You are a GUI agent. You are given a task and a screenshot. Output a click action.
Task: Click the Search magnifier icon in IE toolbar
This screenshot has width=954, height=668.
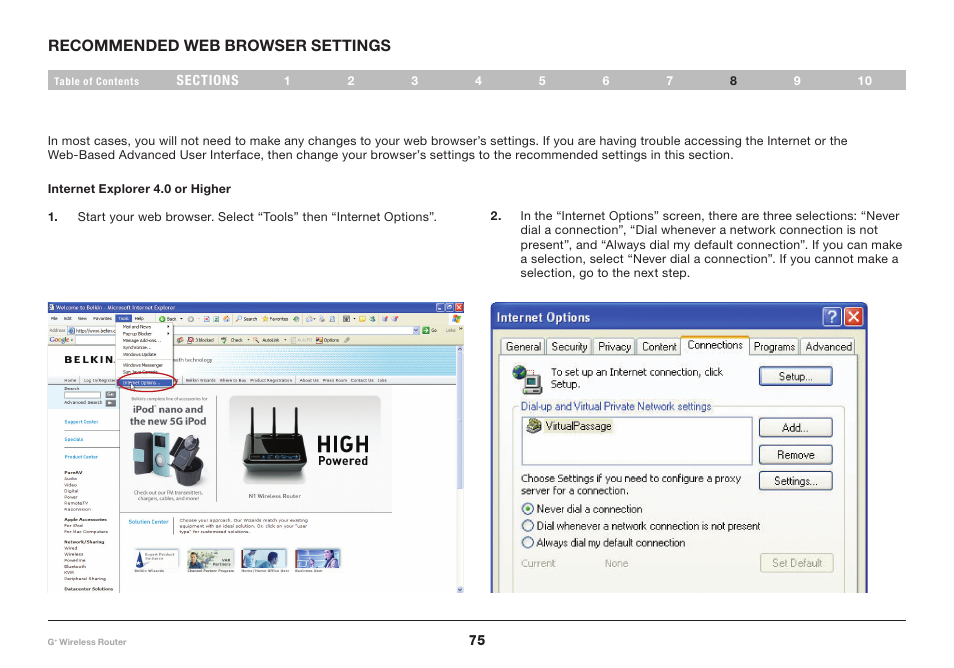coord(238,319)
